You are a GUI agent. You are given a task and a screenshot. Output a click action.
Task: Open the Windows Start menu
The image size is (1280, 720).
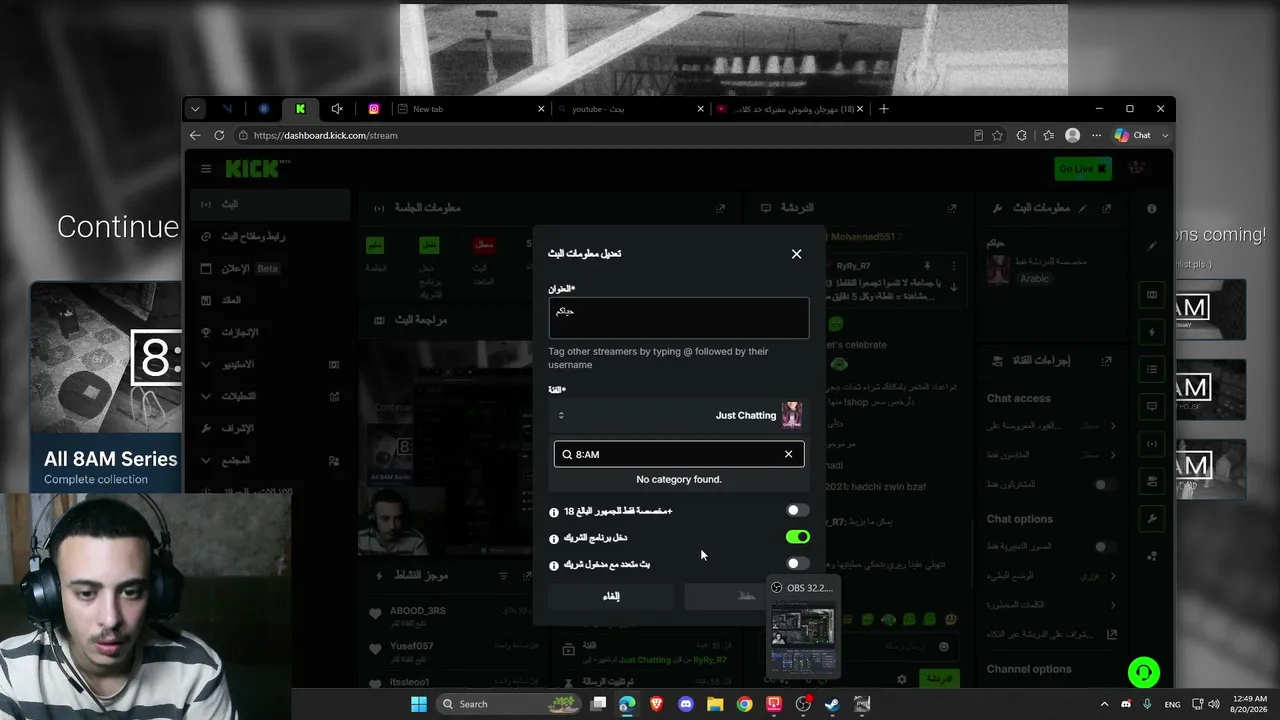418,704
